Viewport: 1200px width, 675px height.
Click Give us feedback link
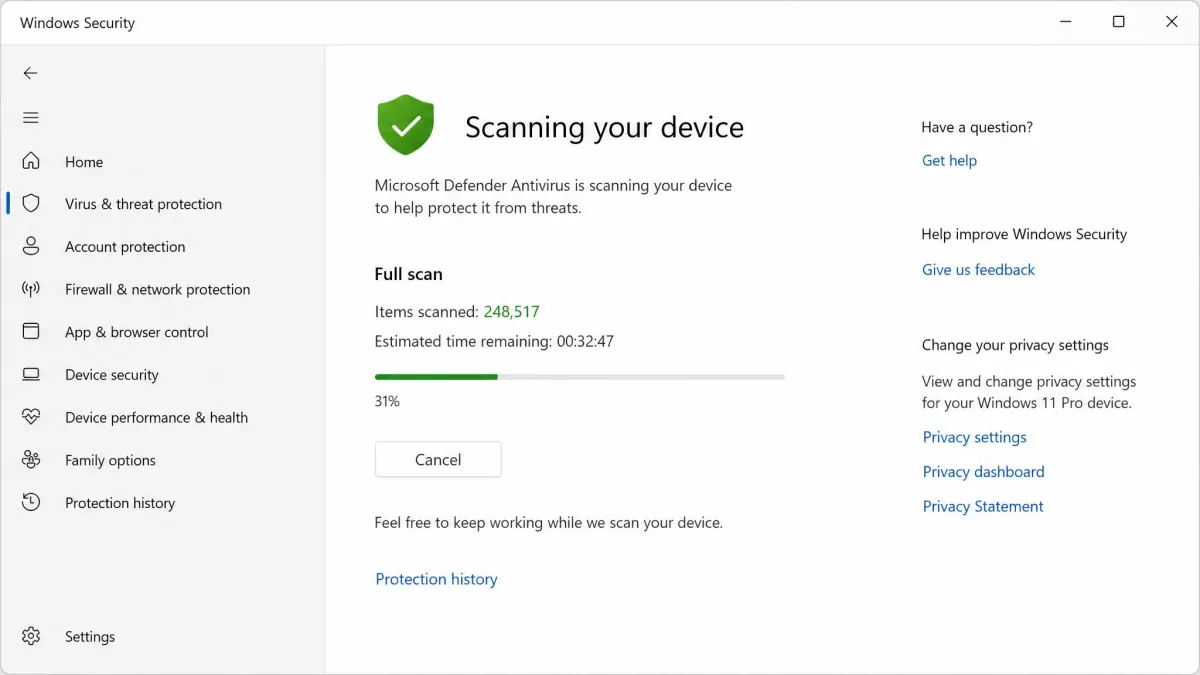(978, 270)
